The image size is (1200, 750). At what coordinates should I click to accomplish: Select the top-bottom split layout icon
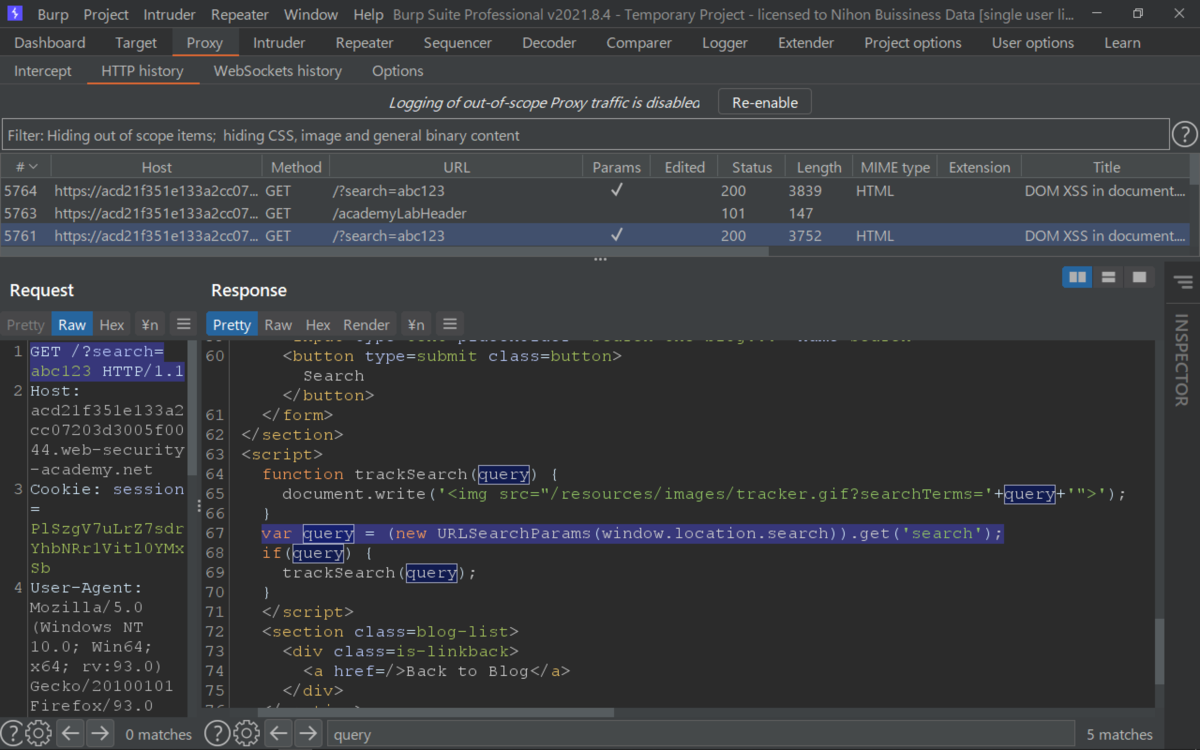point(1108,277)
